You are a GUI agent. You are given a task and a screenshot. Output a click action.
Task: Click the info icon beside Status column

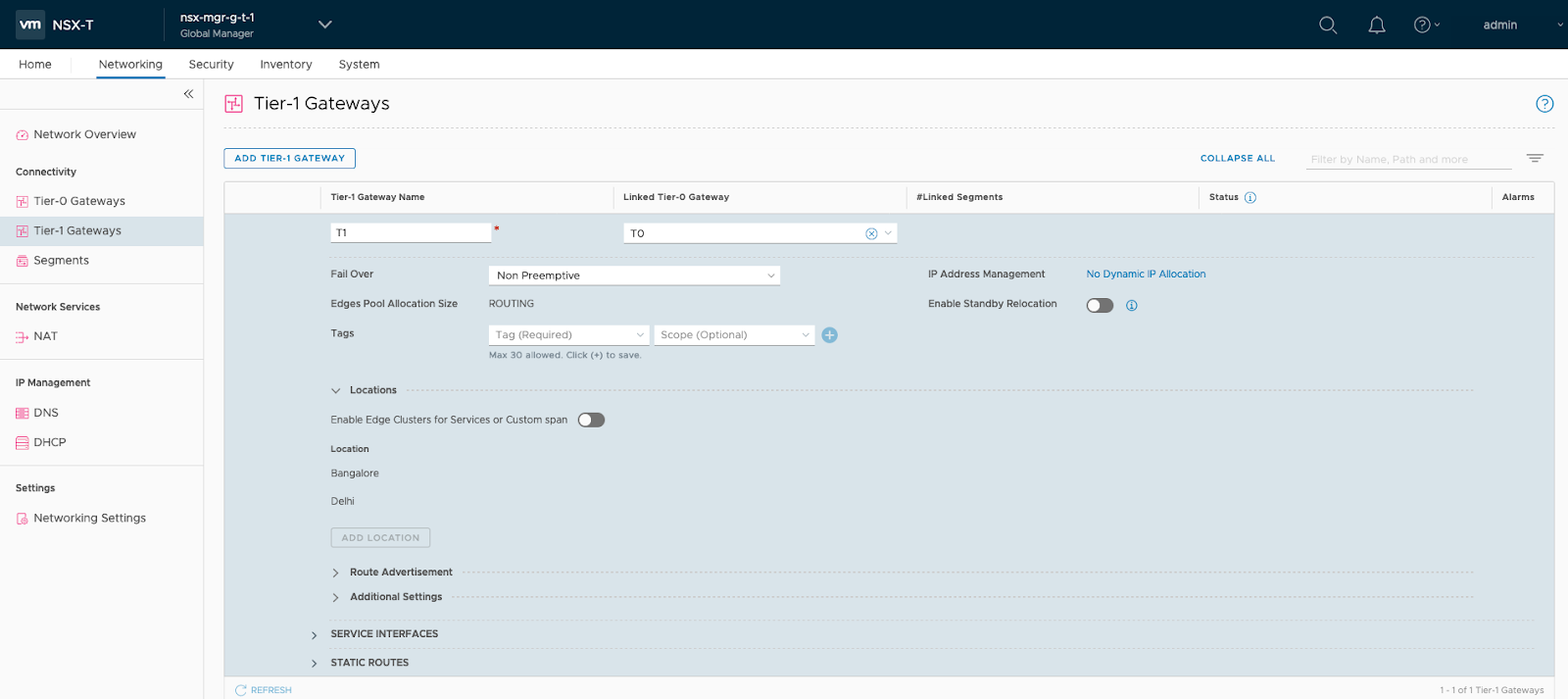(x=1250, y=198)
